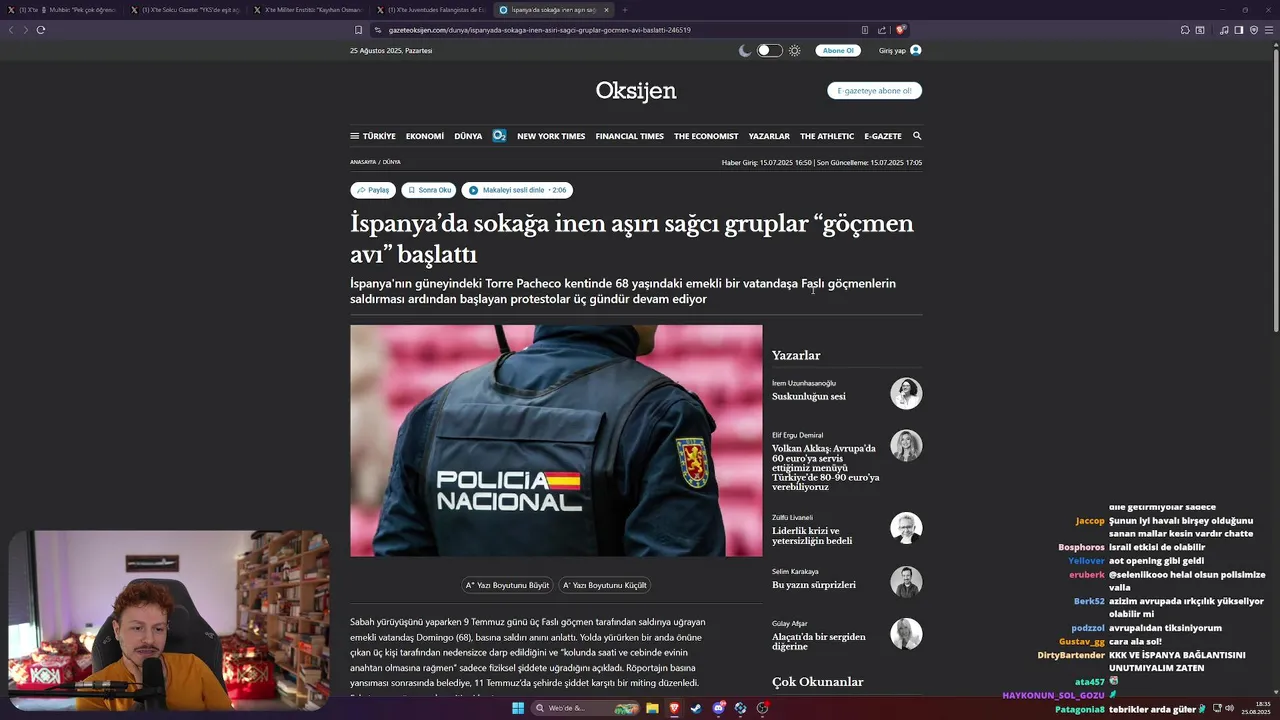Click ANASAYFA breadcrumb link
Screen dimensions: 1280x720
(363, 162)
